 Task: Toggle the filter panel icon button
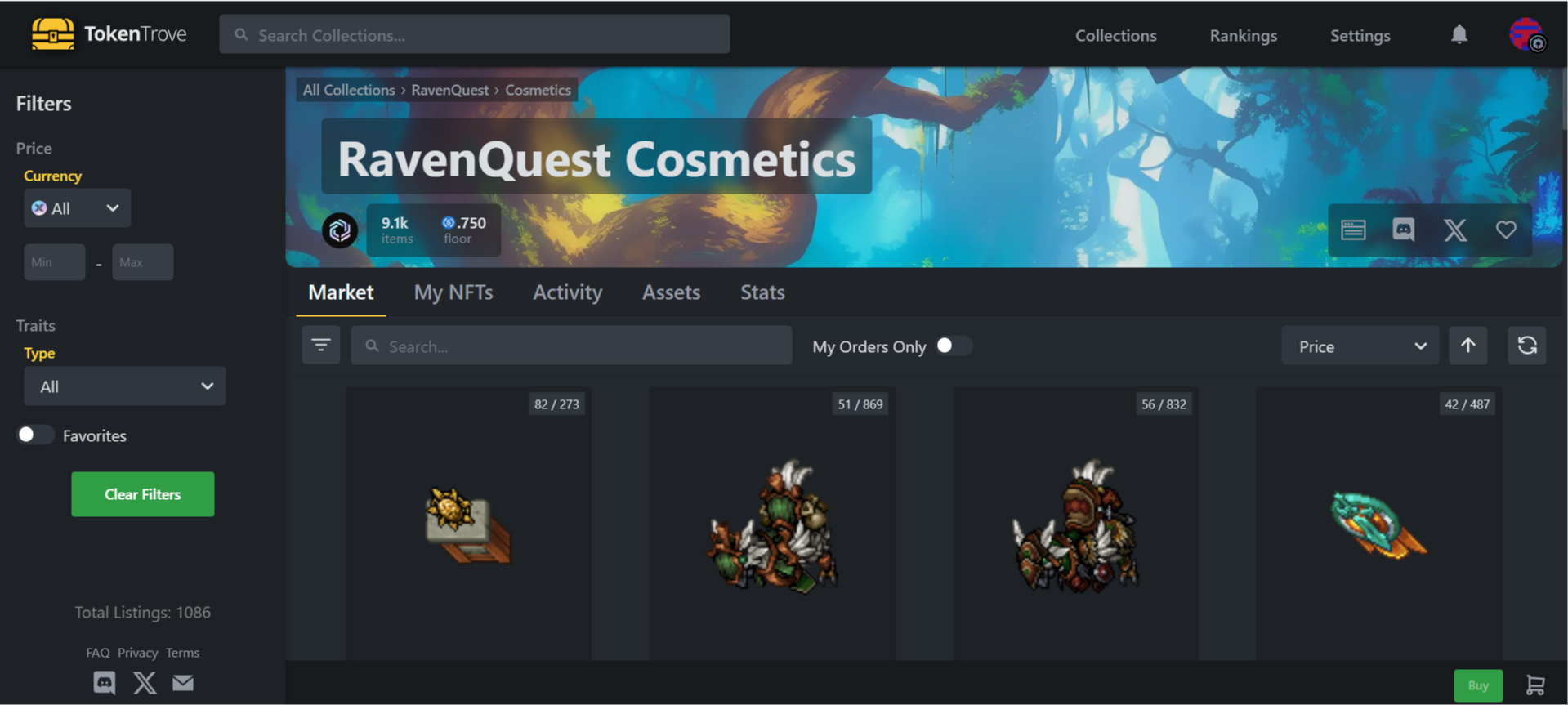(321, 346)
